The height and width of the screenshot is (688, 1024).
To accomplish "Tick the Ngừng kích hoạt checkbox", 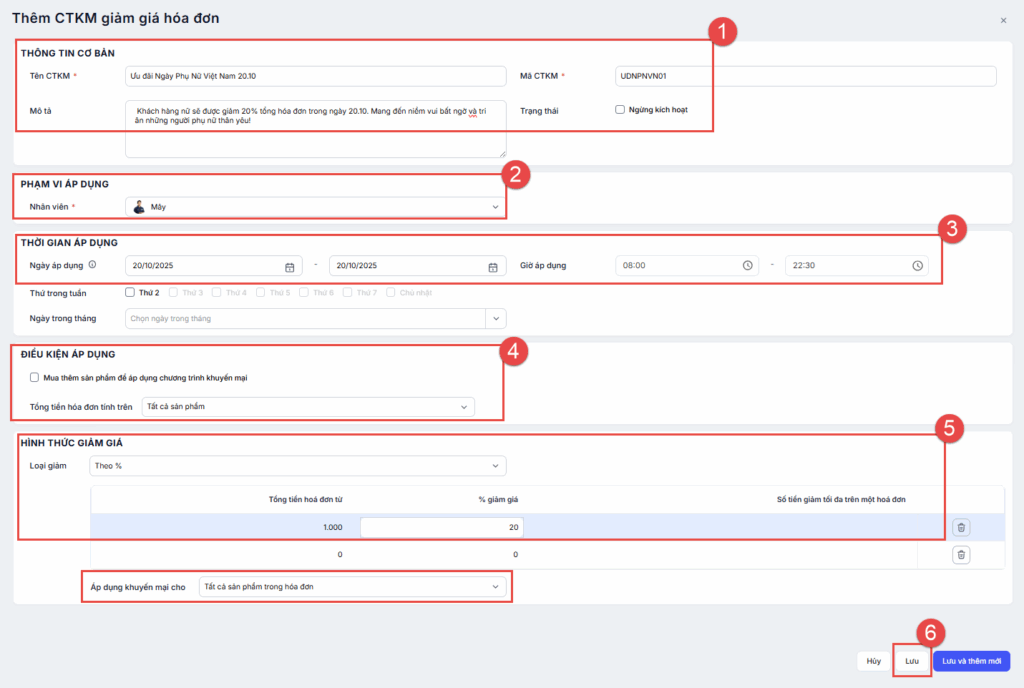I will [x=620, y=110].
